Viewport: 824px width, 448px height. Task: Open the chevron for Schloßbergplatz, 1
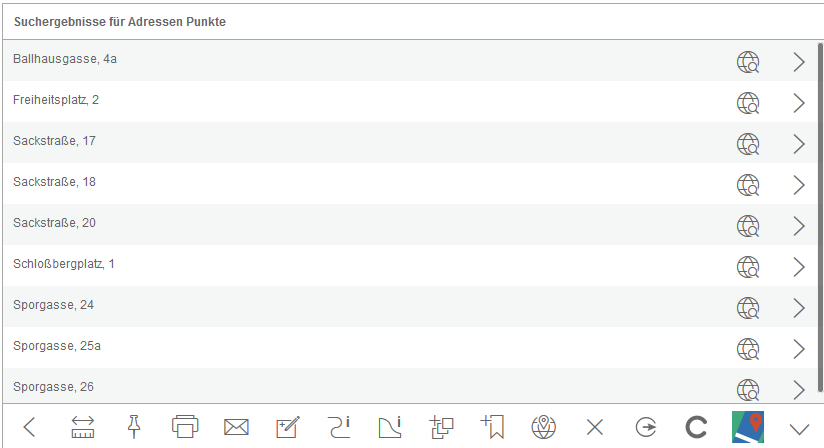(x=798, y=267)
